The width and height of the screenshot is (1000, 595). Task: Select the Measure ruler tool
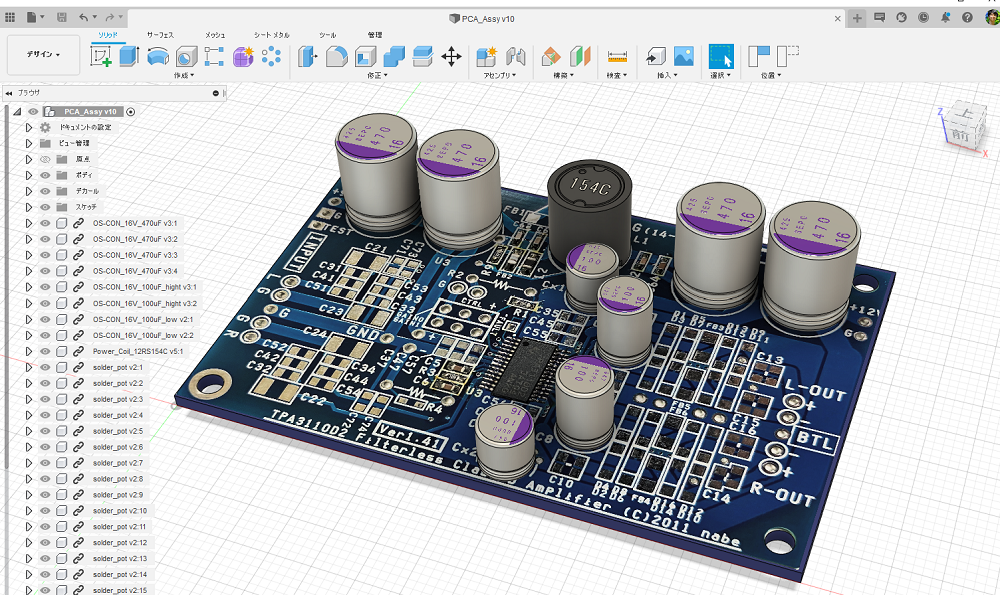[x=617, y=57]
